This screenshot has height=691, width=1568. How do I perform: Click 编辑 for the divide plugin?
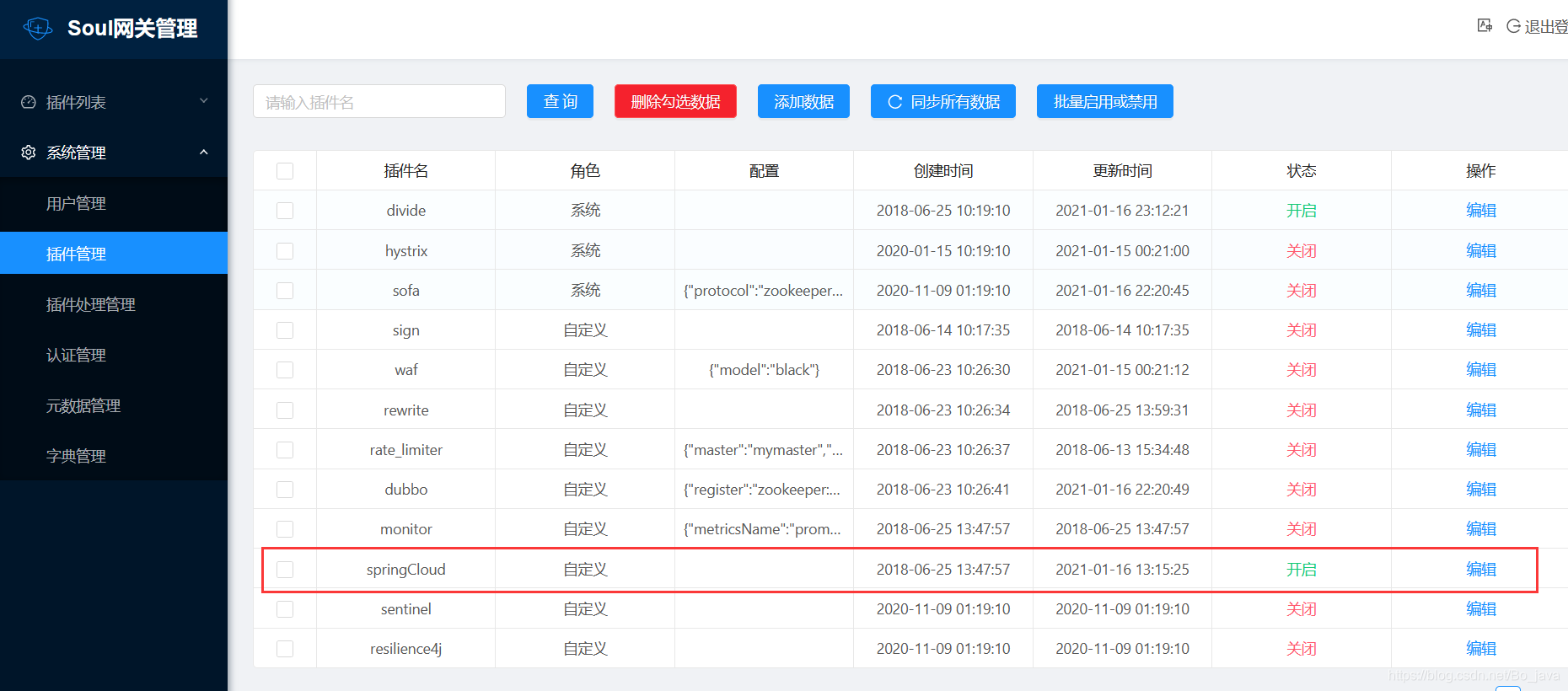pos(1481,211)
